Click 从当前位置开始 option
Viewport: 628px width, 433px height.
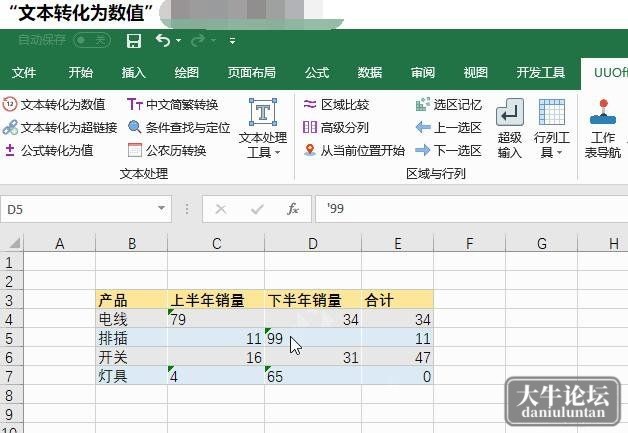pos(354,151)
